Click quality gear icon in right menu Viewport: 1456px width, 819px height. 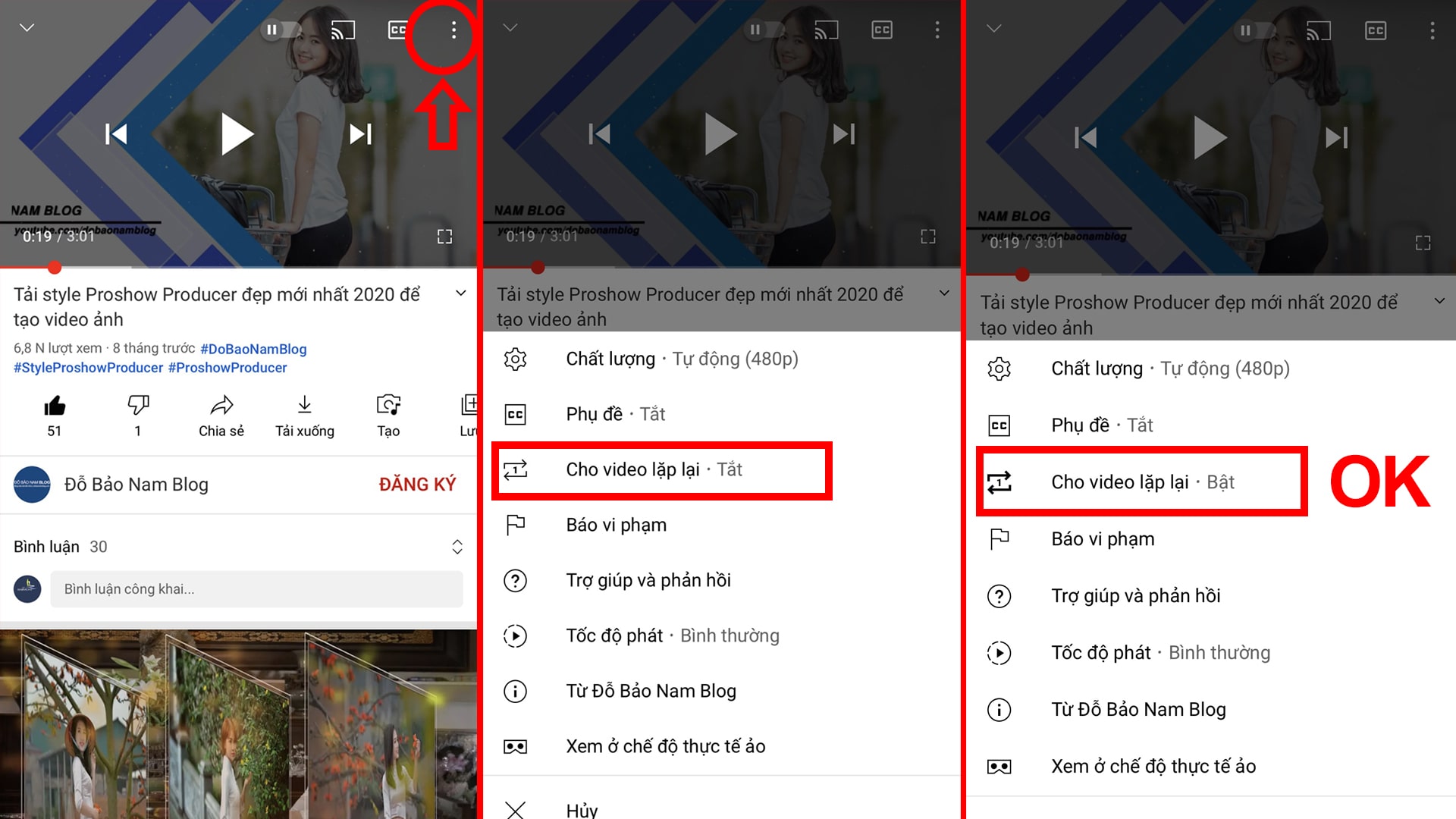click(999, 369)
